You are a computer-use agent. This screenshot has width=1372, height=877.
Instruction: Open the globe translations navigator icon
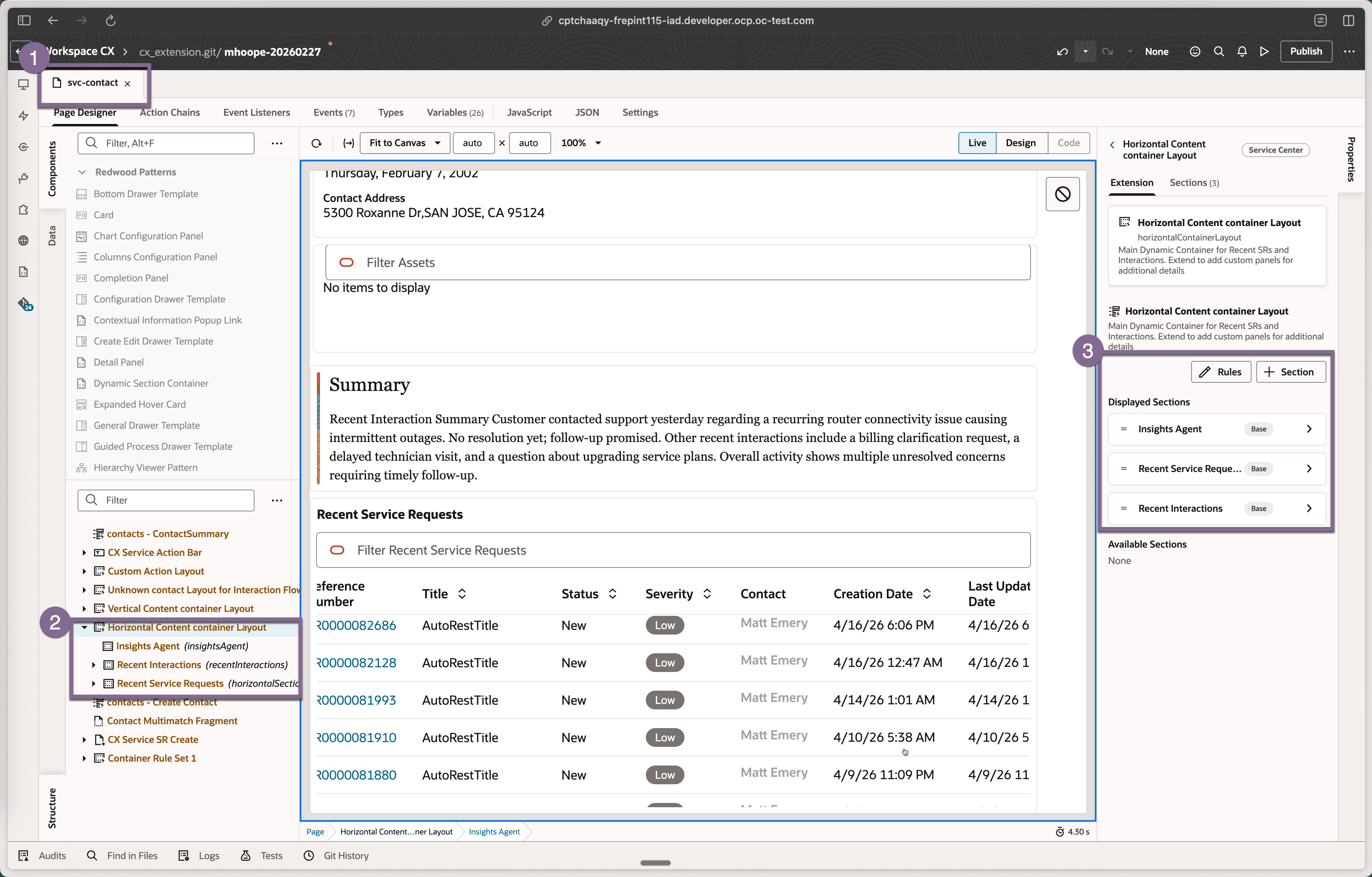23,240
